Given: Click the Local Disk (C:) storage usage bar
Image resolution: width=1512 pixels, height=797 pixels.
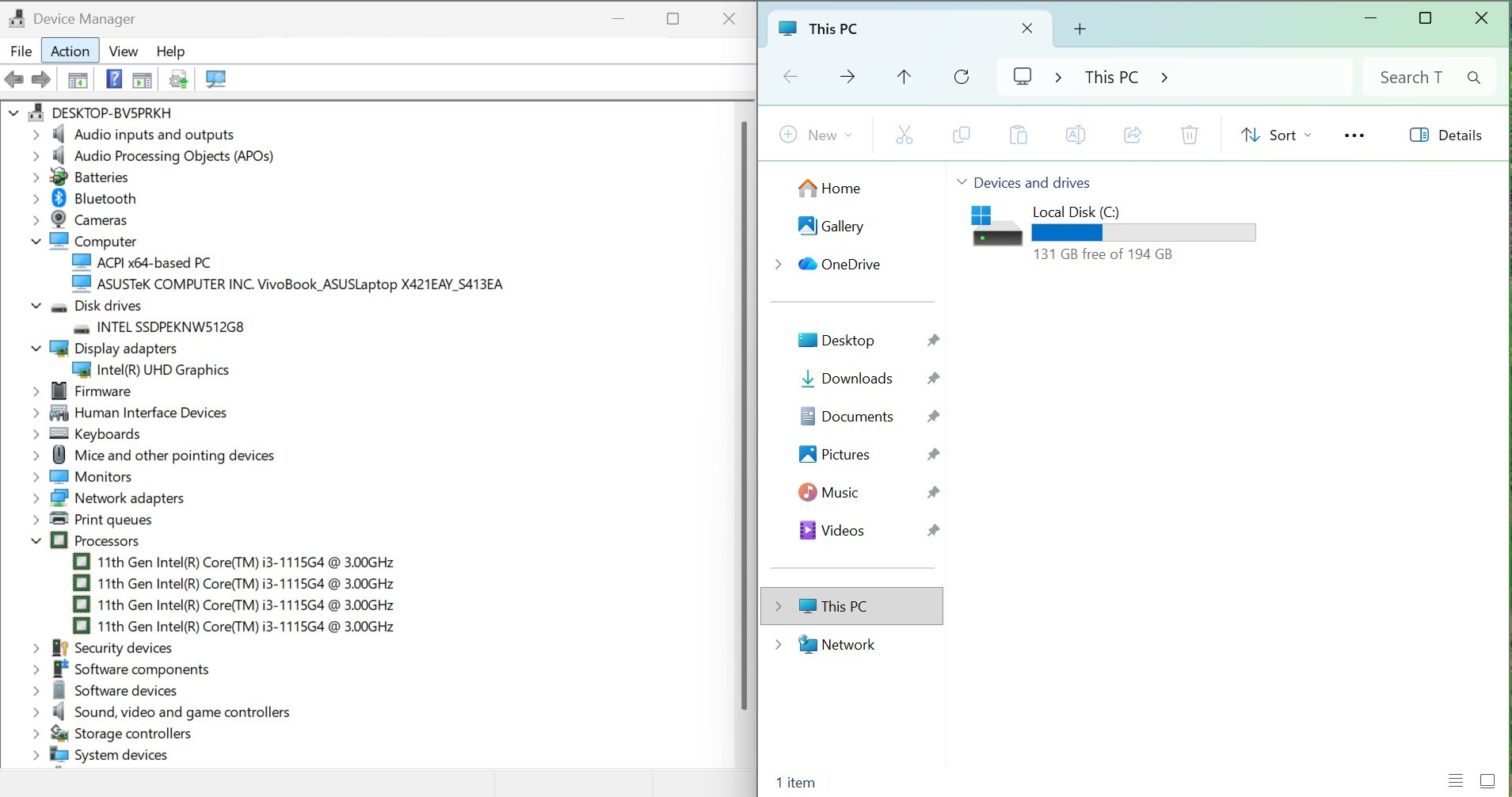Looking at the screenshot, I should [1143, 233].
